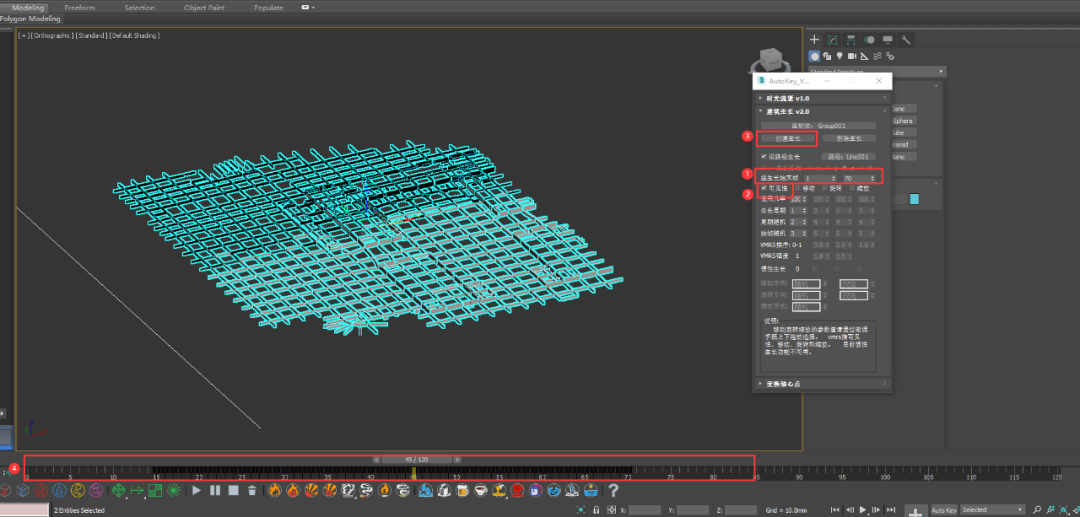The image size is (1080, 517).
Task: Click the ViewCube in viewport corner
Action: 771,59
